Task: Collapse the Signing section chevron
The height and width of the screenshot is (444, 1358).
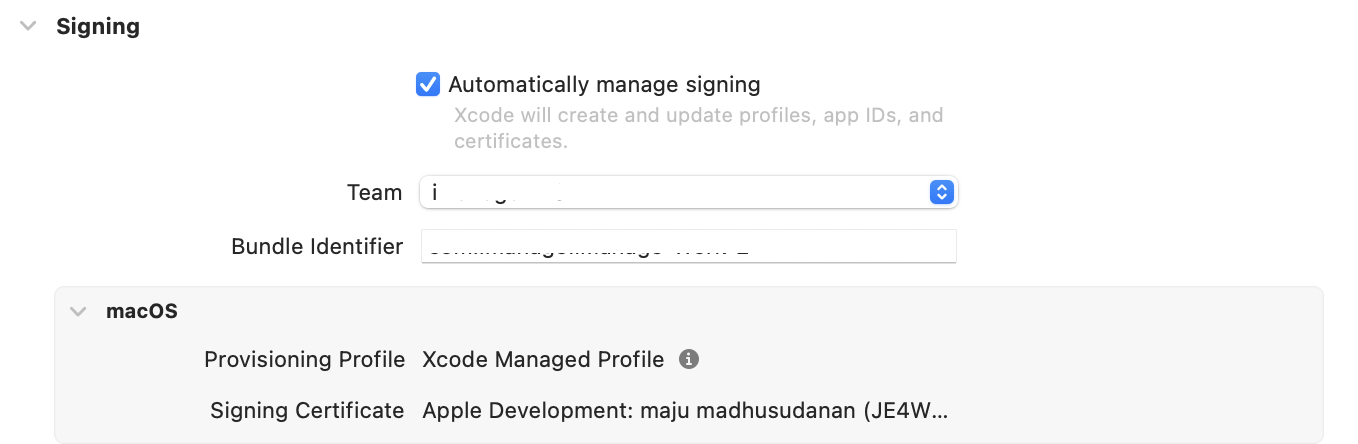Action: pos(28,27)
